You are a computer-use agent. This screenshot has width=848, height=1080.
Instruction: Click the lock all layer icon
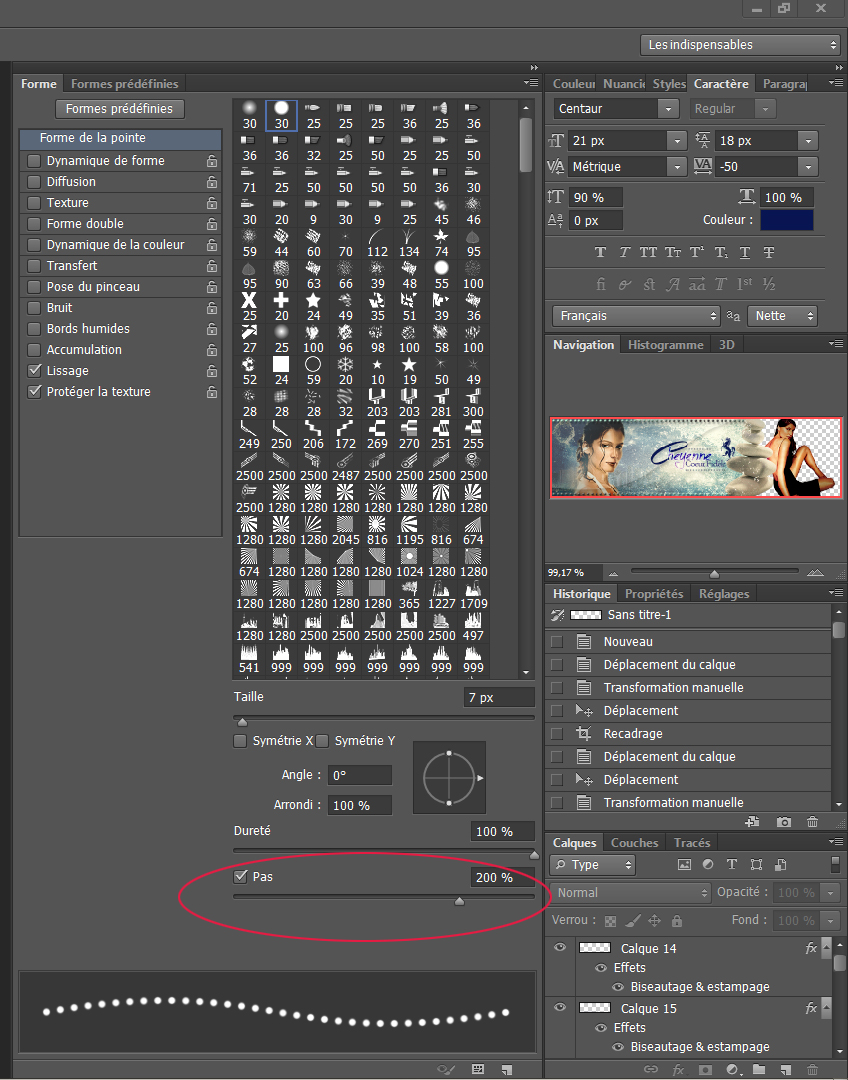(677, 920)
